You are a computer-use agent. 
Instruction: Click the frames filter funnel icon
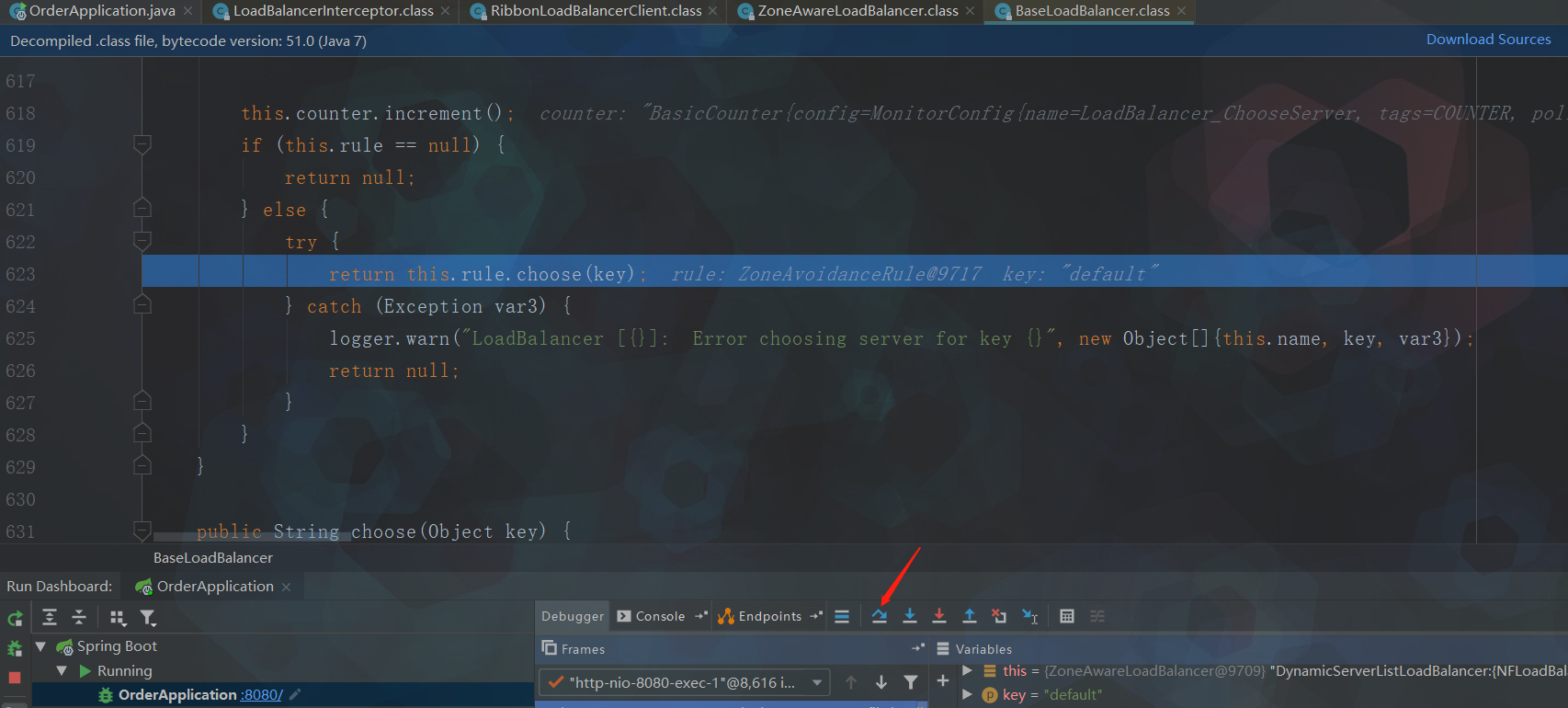tap(911, 682)
